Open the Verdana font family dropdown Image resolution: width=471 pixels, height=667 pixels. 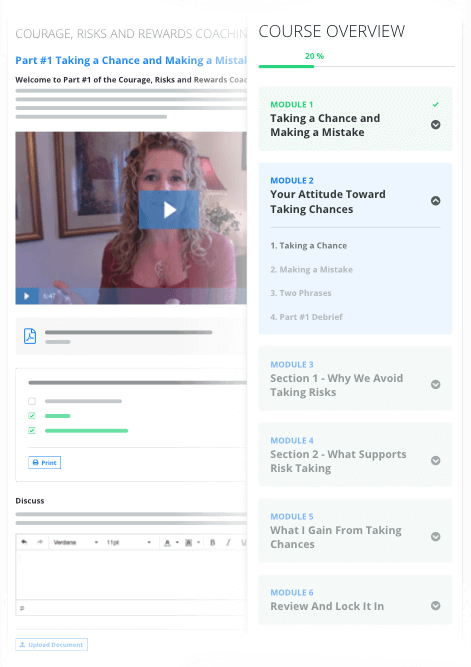tap(75, 542)
